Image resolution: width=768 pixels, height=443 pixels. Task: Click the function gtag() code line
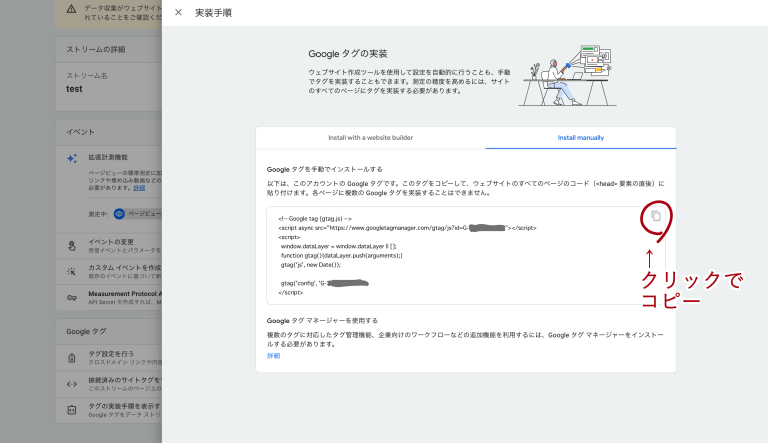click(x=341, y=256)
